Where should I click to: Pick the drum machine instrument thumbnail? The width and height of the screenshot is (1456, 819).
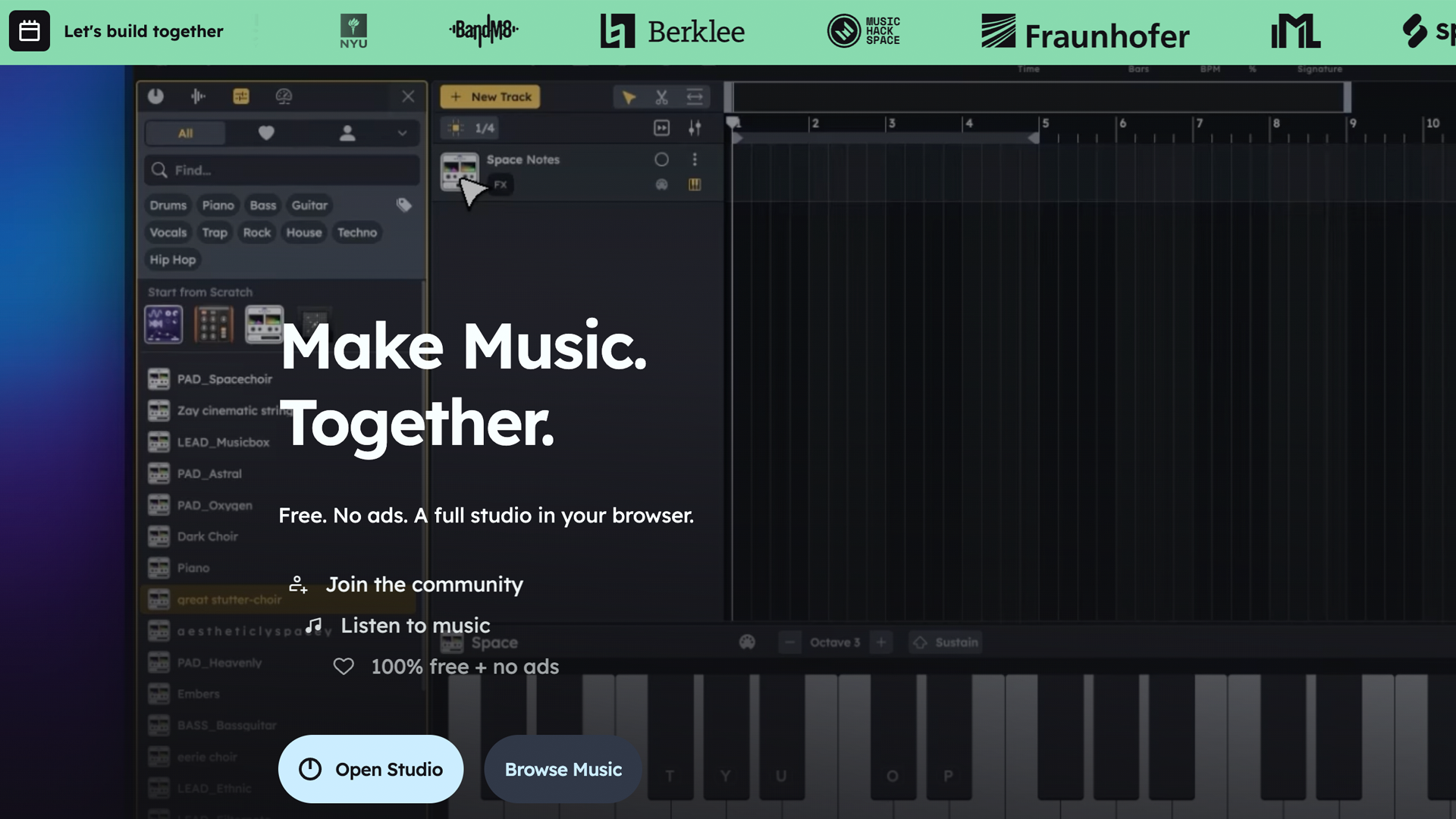pos(214,325)
